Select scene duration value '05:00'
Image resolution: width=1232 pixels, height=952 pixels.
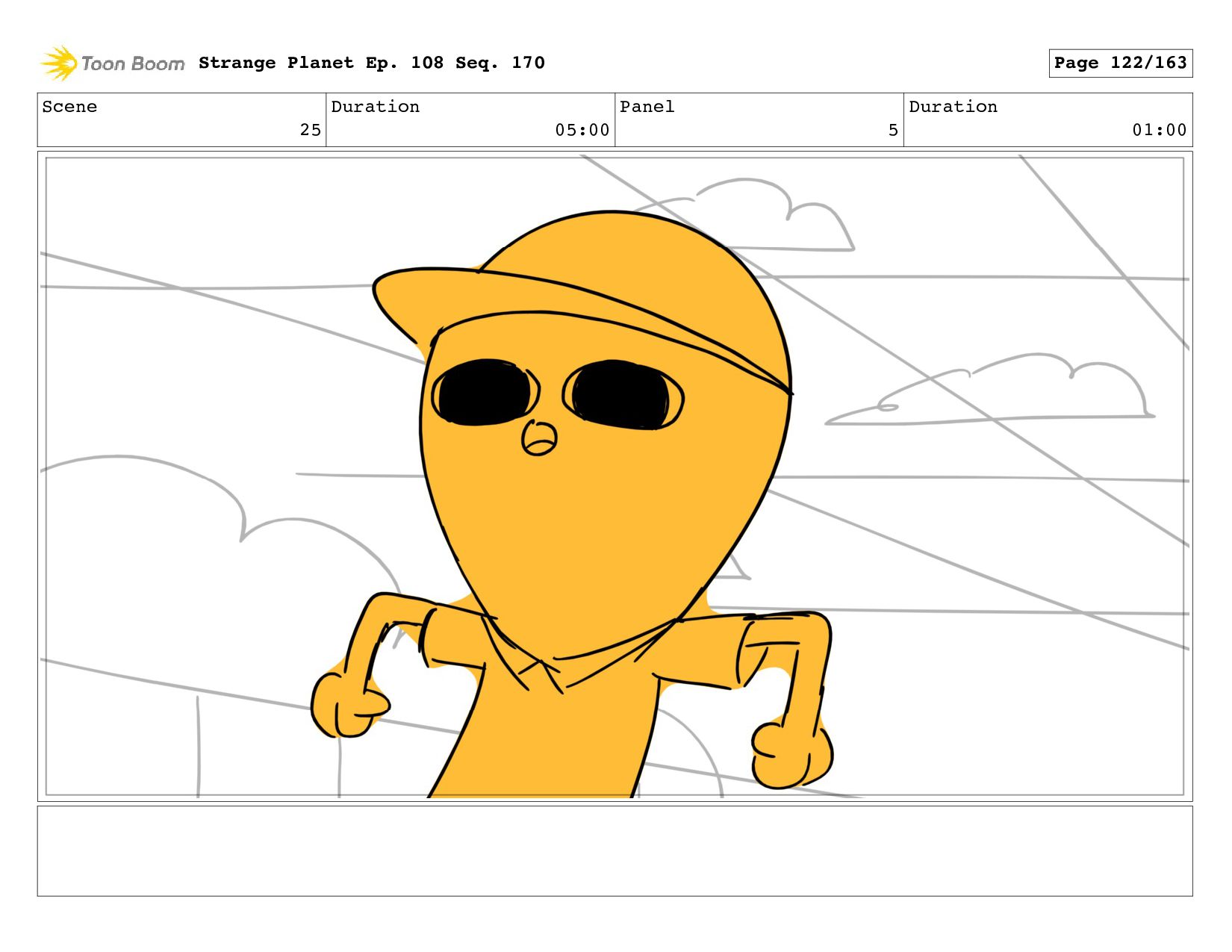(x=582, y=130)
